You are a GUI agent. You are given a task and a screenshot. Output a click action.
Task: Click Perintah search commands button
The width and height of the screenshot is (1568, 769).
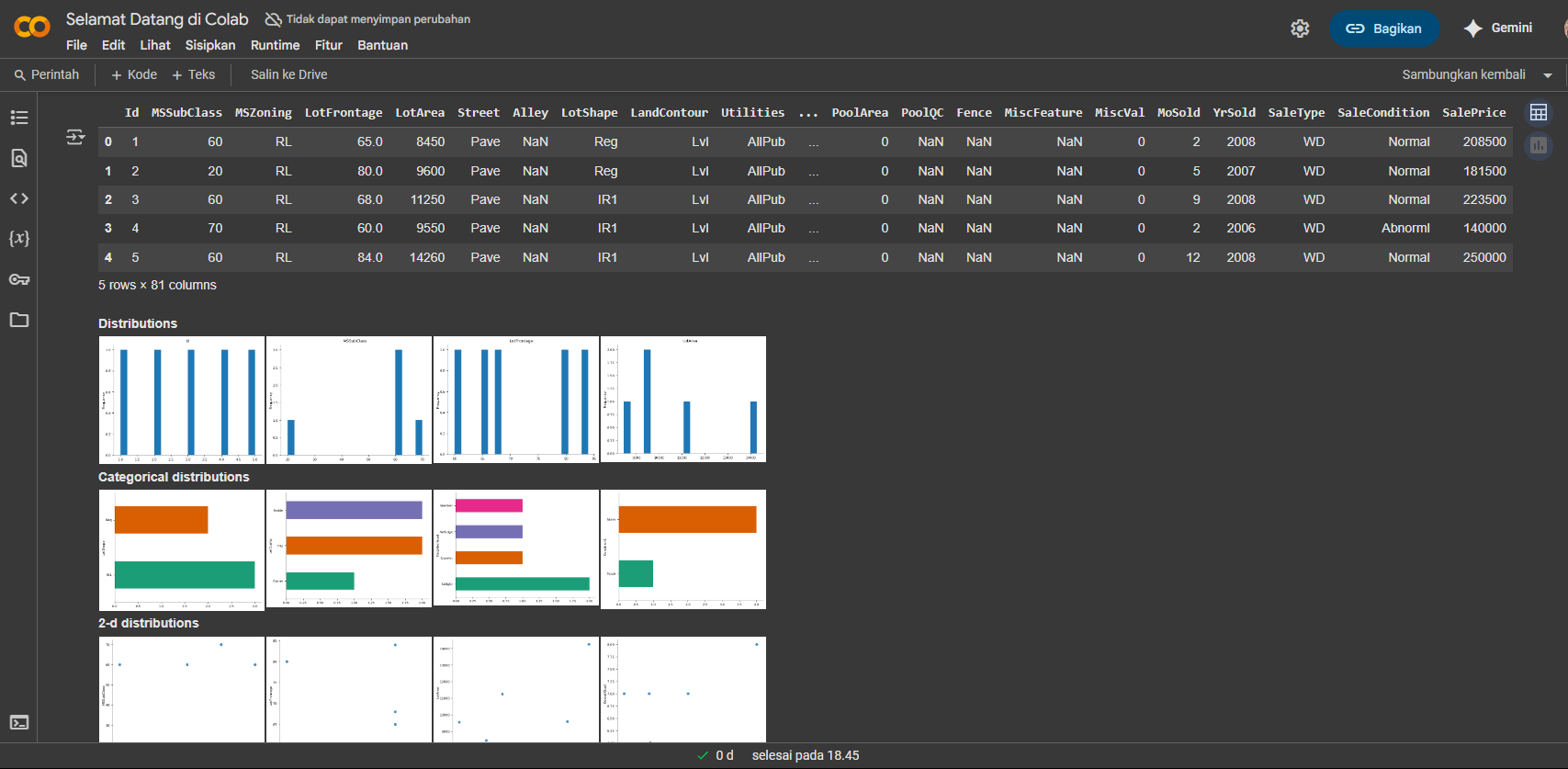point(47,74)
